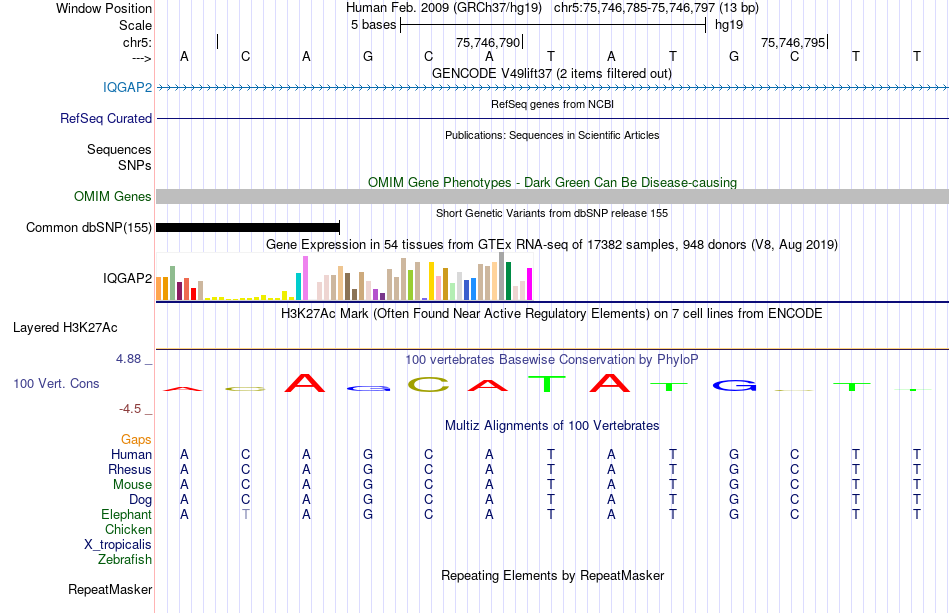Click the tall violet bar in GTEx chart
950x613 pixels.
pos(305,278)
